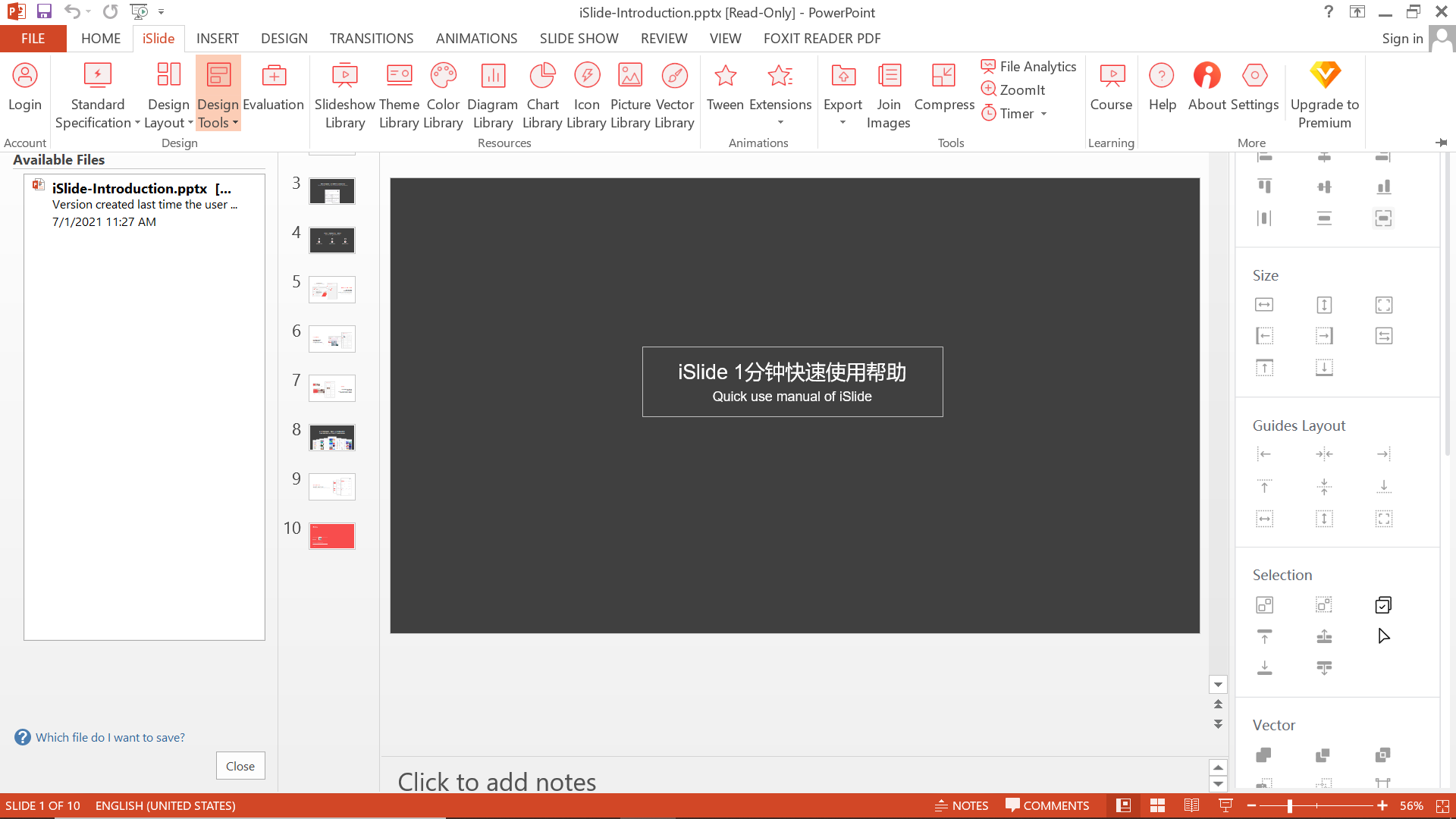The image size is (1456, 819).
Task: Switch to the DESIGN tab
Action: tap(284, 39)
